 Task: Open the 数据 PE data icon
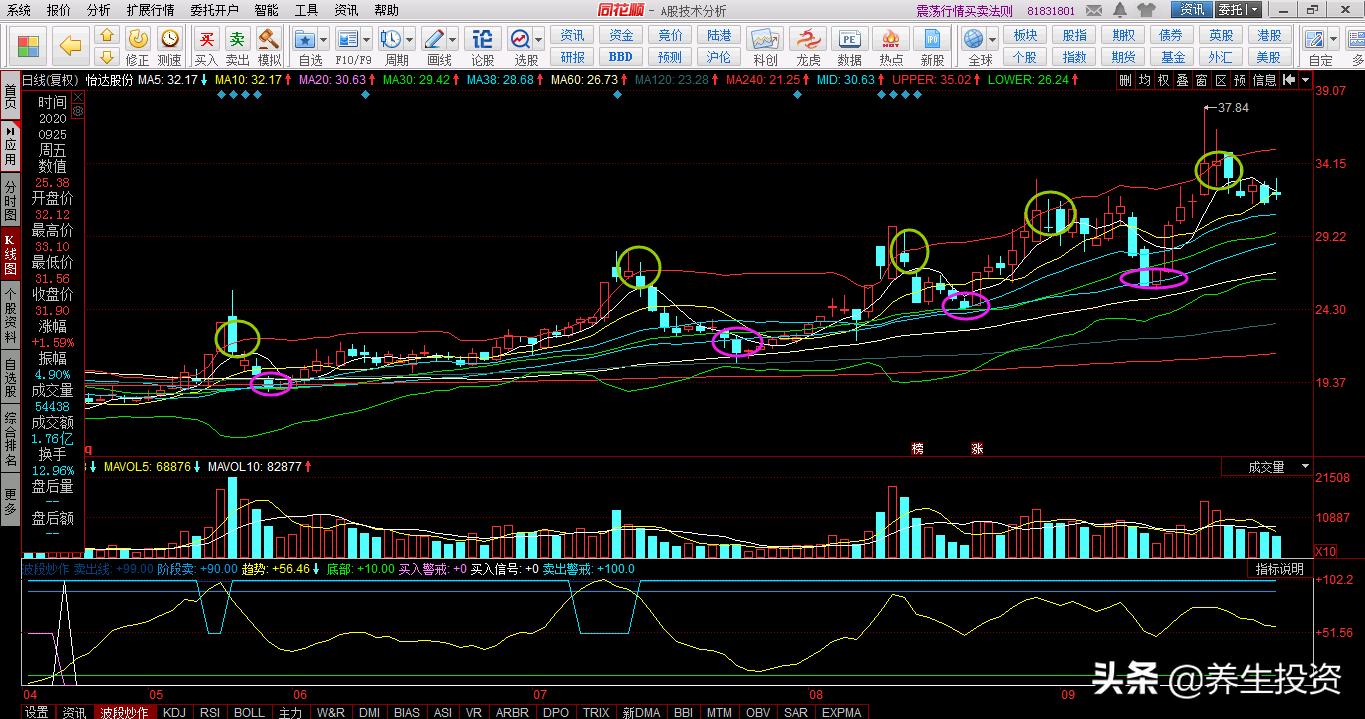point(850,40)
